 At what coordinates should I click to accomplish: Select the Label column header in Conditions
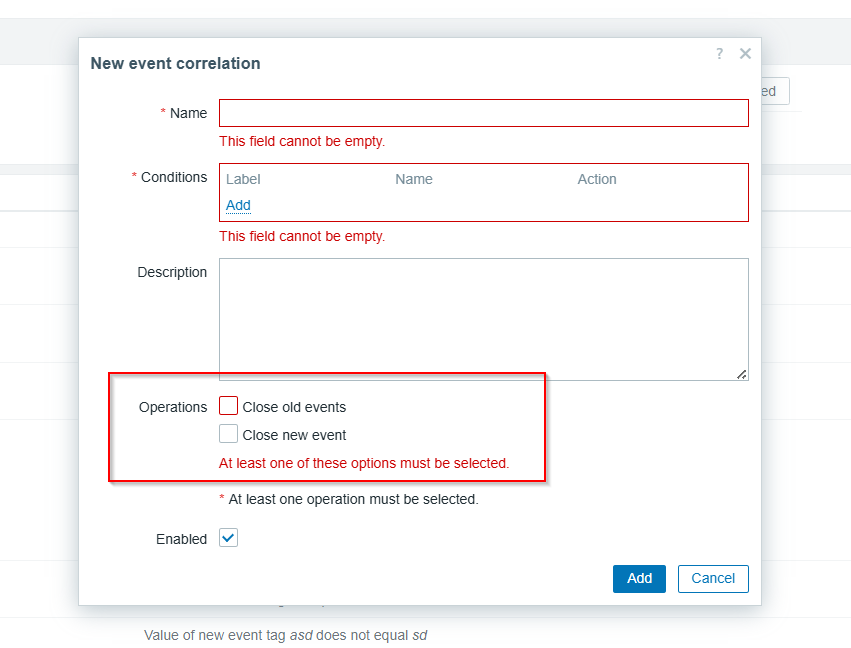(243, 179)
